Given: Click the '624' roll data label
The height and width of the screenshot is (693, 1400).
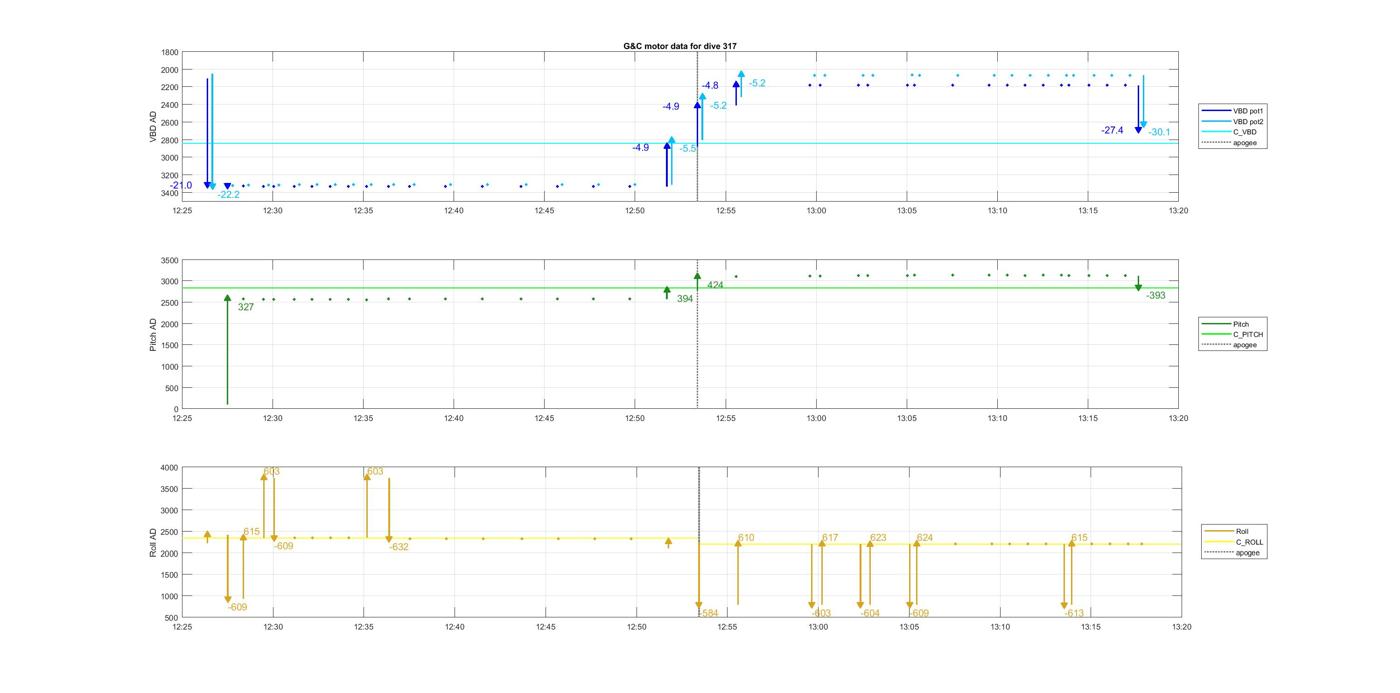Looking at the screenshot, I should [925, 538].
